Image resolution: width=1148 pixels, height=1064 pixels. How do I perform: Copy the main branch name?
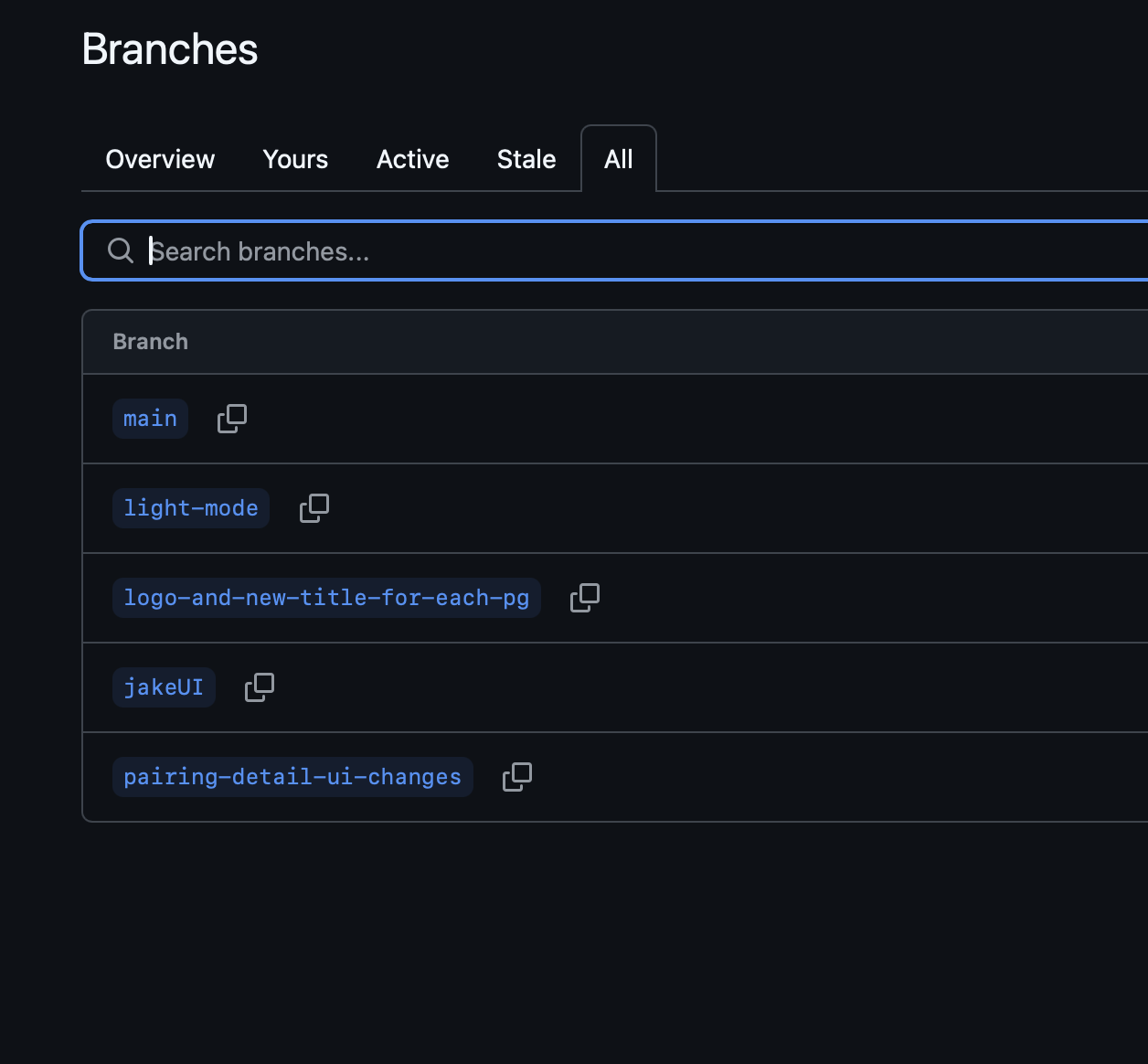232,419
